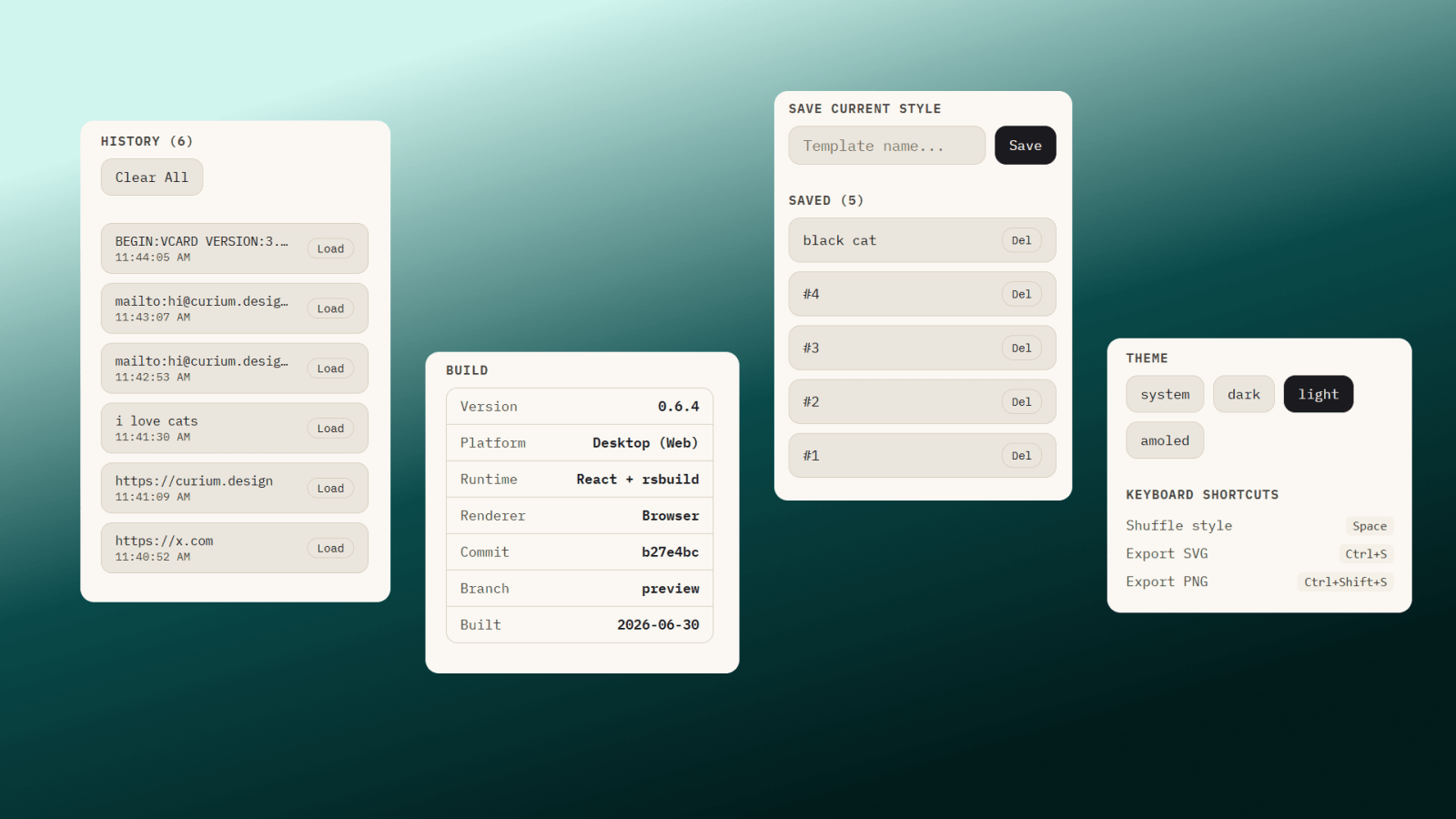Click the Export SVG shortcut label
The image size is (1456, 819).
click(1168, 554)
